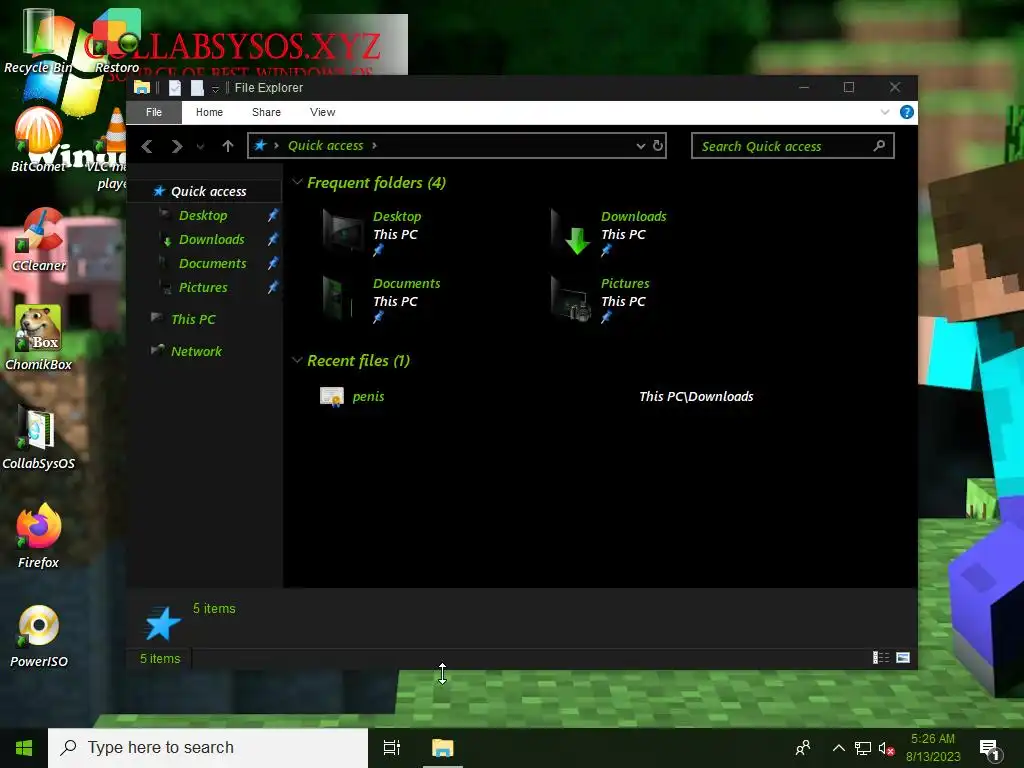The height and width of the screenshot is (768, 1024).
Task: Open File Explorer help icon
Action: [x=906, y=112]
